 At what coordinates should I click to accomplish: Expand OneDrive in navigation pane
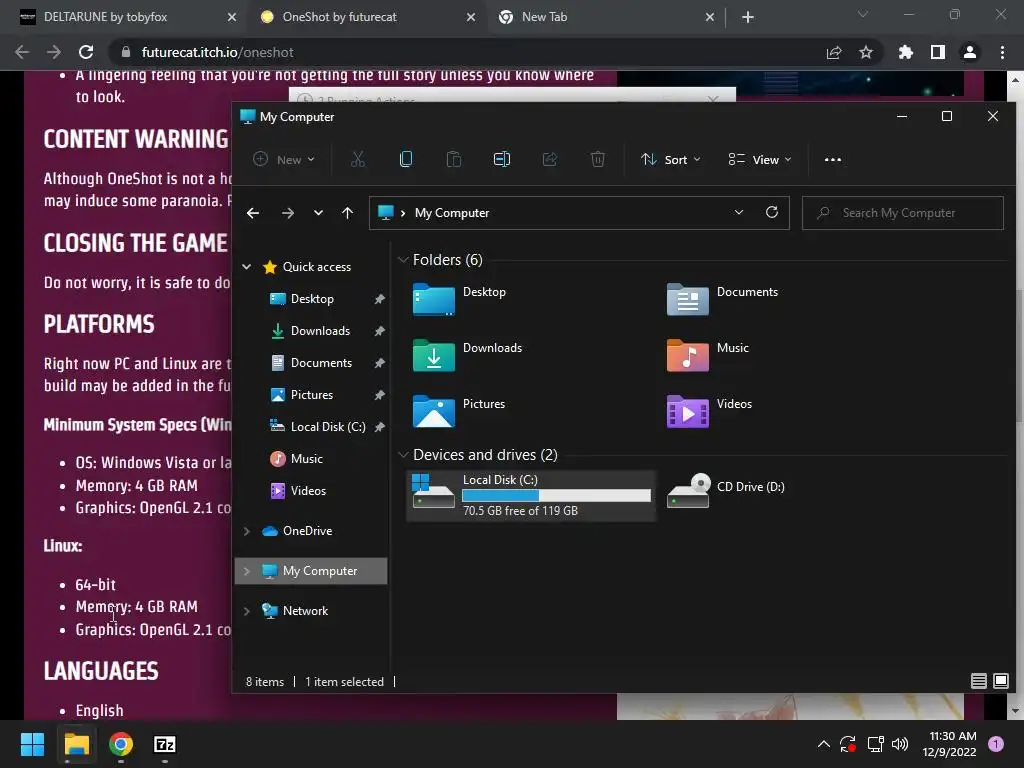246,531
